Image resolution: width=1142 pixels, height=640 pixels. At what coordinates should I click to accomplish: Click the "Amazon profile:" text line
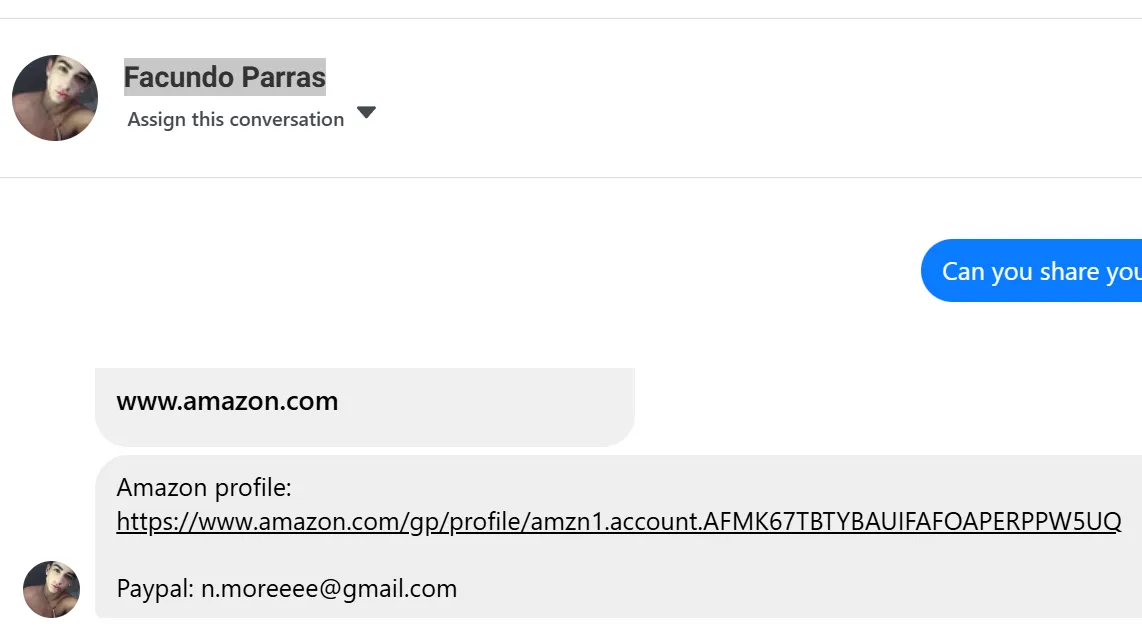coord(204,488)
